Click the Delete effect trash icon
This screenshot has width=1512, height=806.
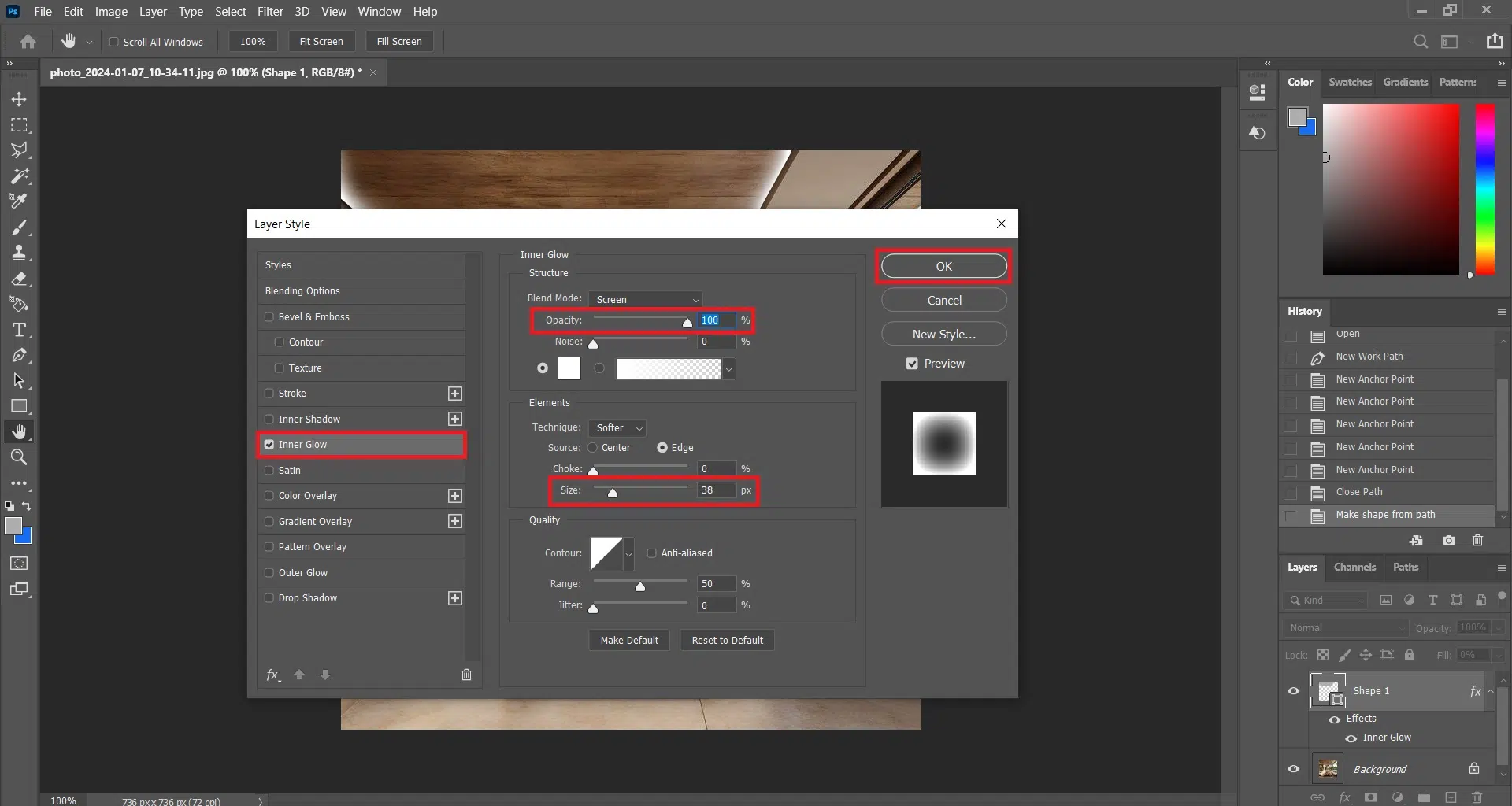(466, 675)
